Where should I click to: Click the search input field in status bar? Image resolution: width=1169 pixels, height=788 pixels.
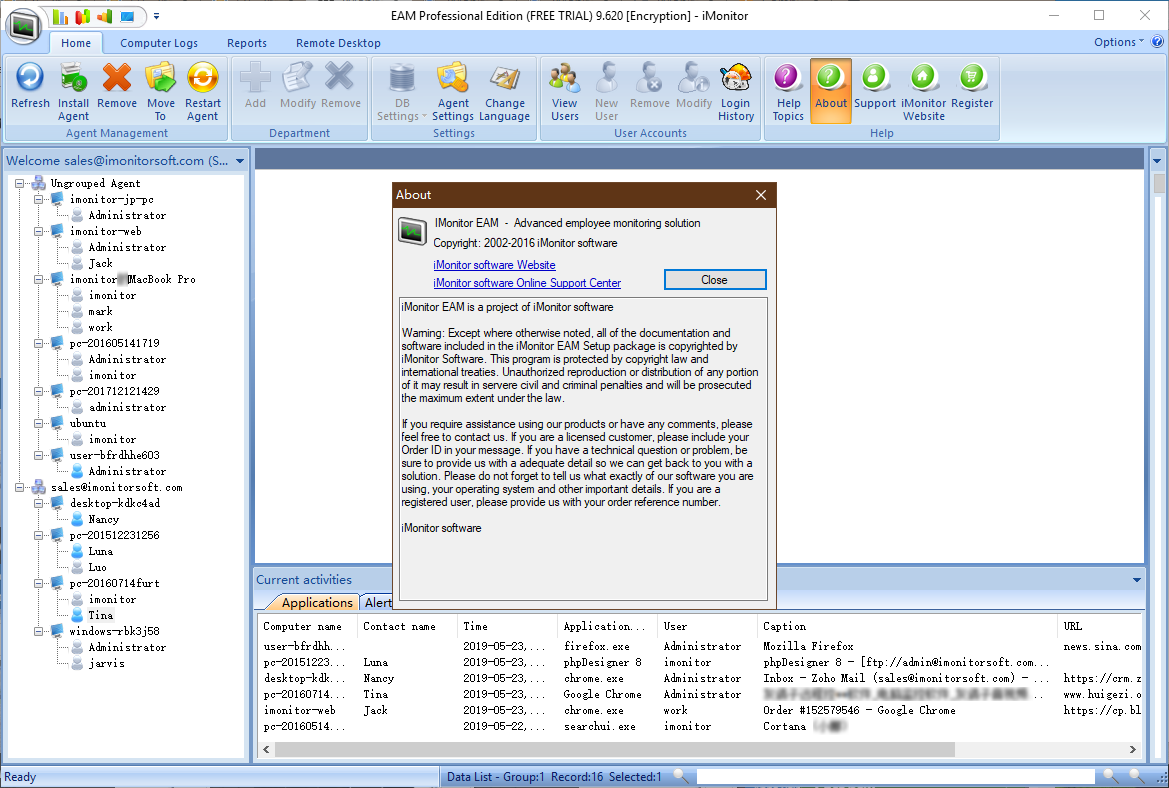click(895, 777)
